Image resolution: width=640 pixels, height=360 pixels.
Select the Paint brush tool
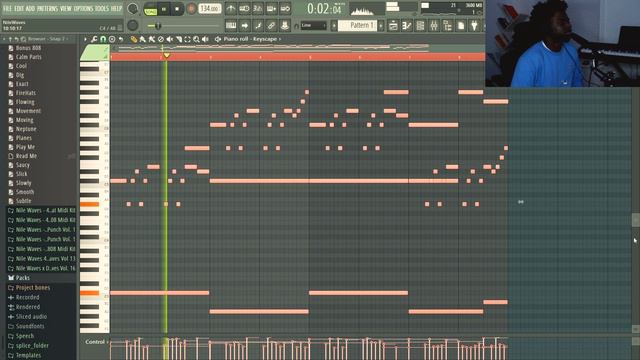point(143,39)
